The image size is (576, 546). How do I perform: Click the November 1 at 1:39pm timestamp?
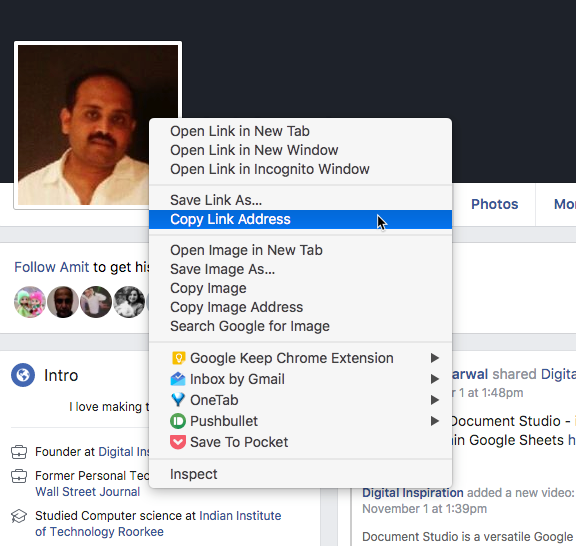click(424, 509)
